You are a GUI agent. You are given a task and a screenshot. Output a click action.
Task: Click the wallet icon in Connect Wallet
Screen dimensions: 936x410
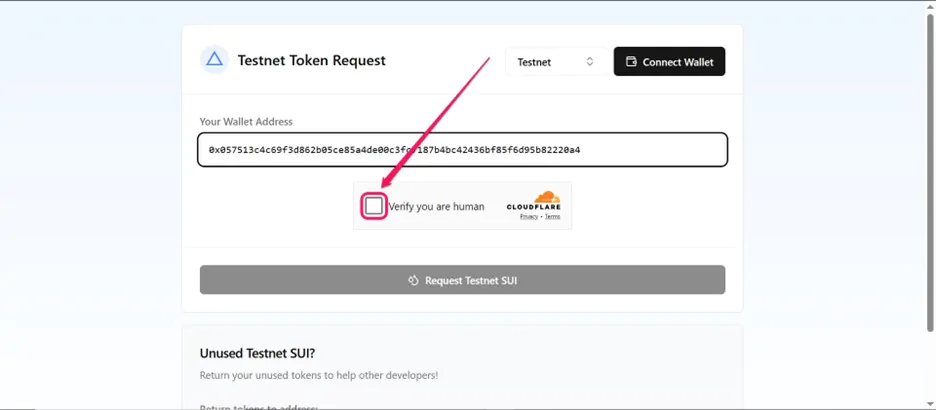(631, 61)
